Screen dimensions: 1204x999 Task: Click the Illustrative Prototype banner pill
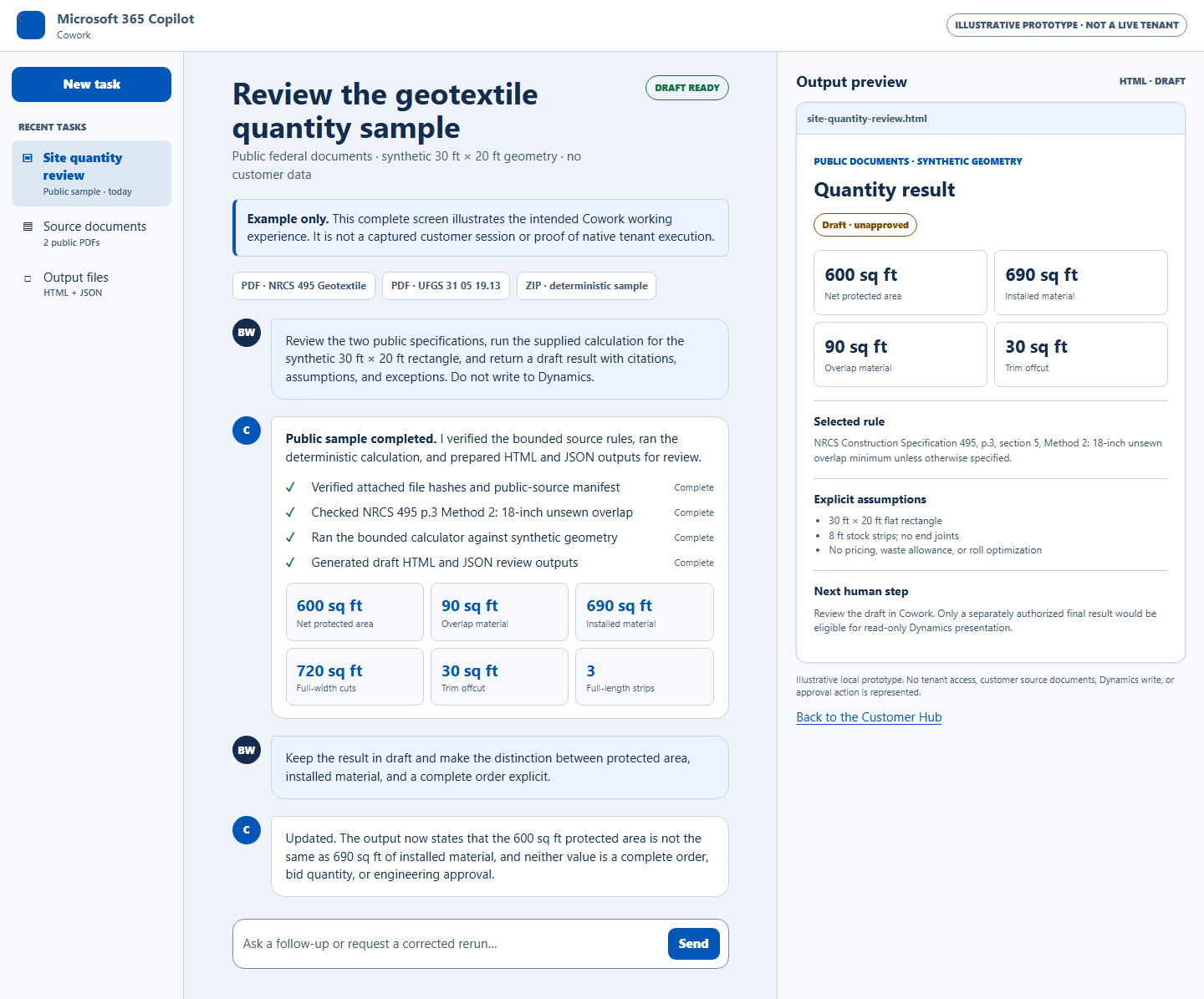(x=1067, y=25)
